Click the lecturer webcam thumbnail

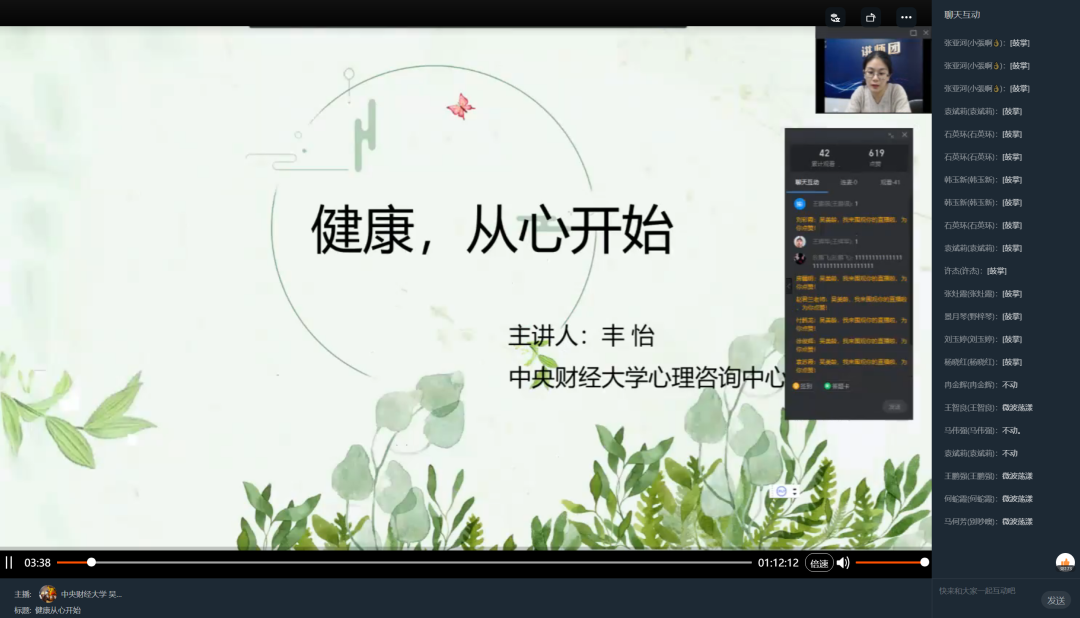point(873,76)
